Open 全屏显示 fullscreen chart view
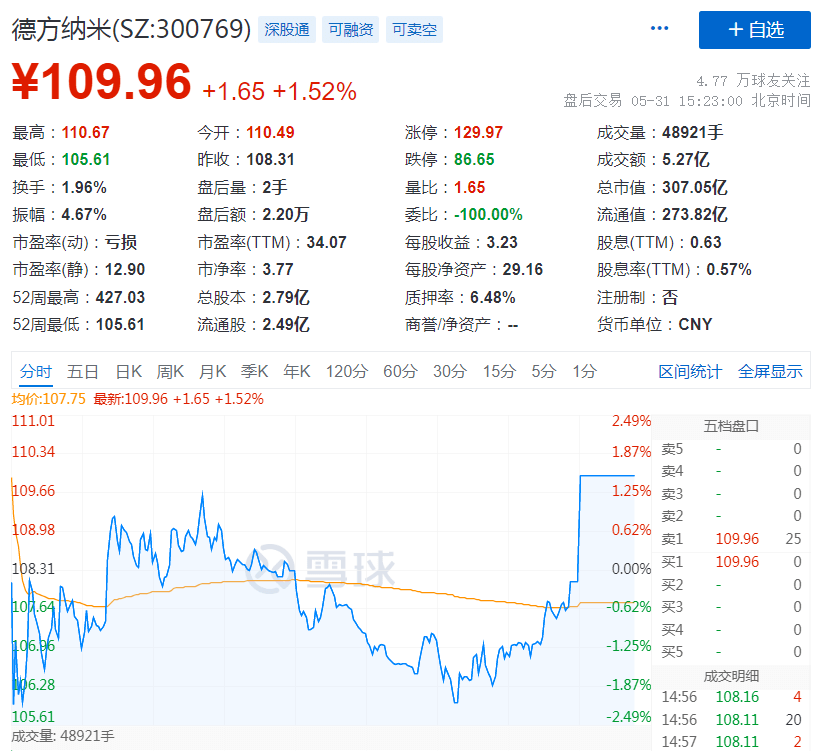The height and width of the screenshot is (751, 822). tap(770, 372)
